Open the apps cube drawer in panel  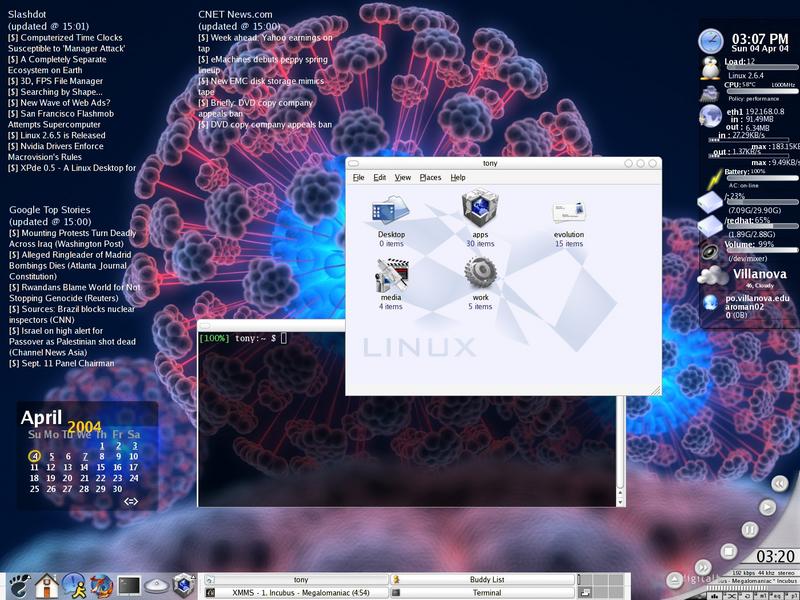tap(184, 586)
